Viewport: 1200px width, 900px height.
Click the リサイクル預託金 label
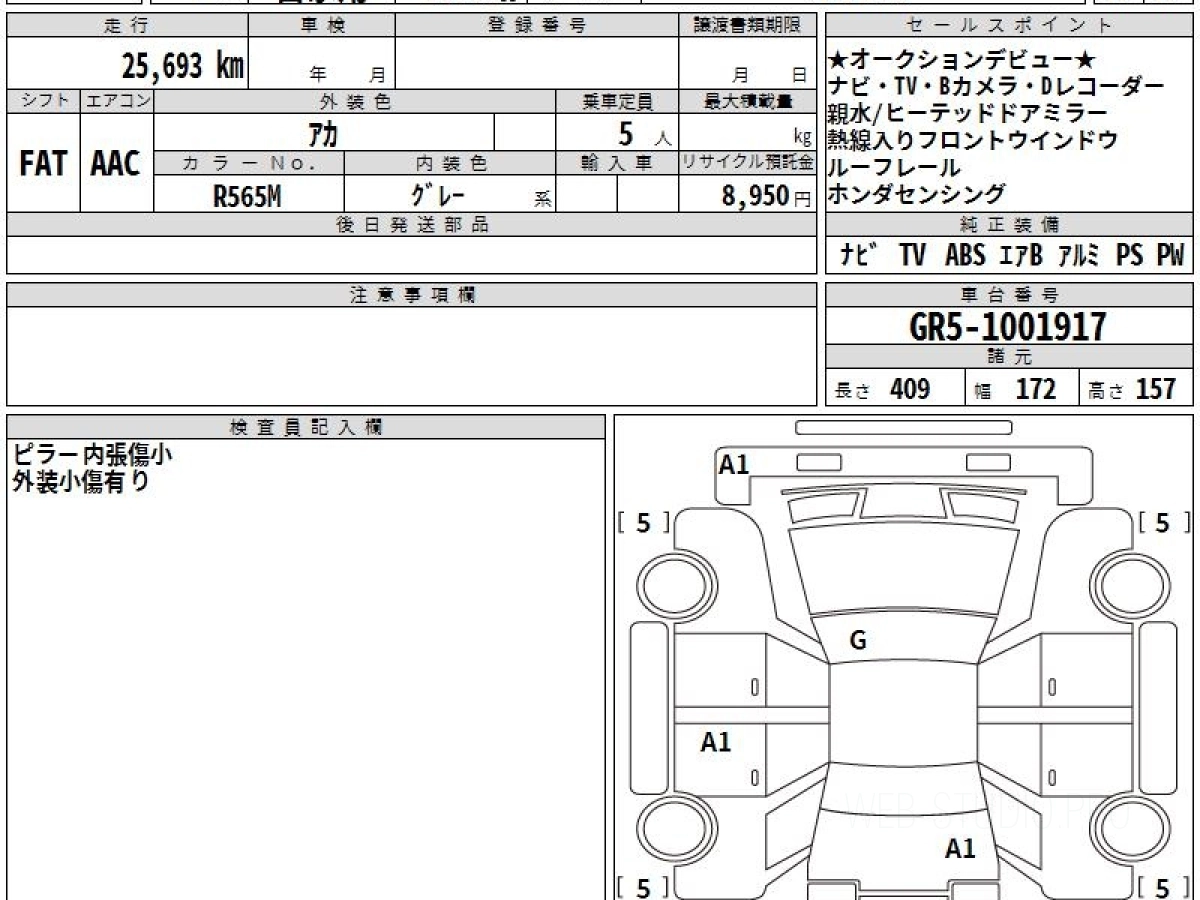[748, 163]
